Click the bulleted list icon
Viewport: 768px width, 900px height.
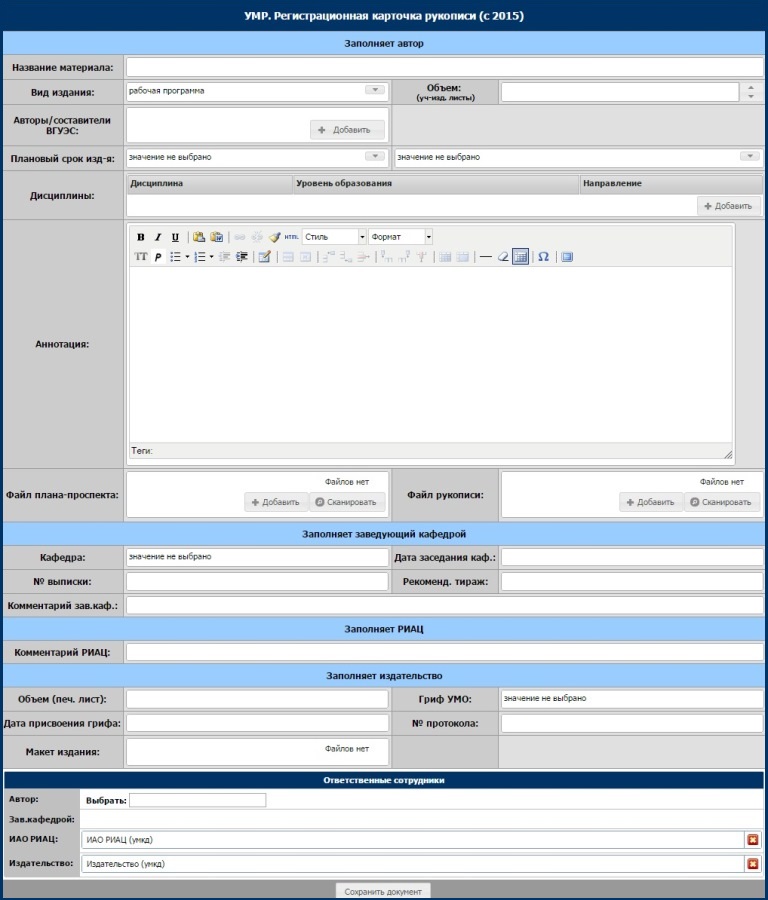(175, 257)
